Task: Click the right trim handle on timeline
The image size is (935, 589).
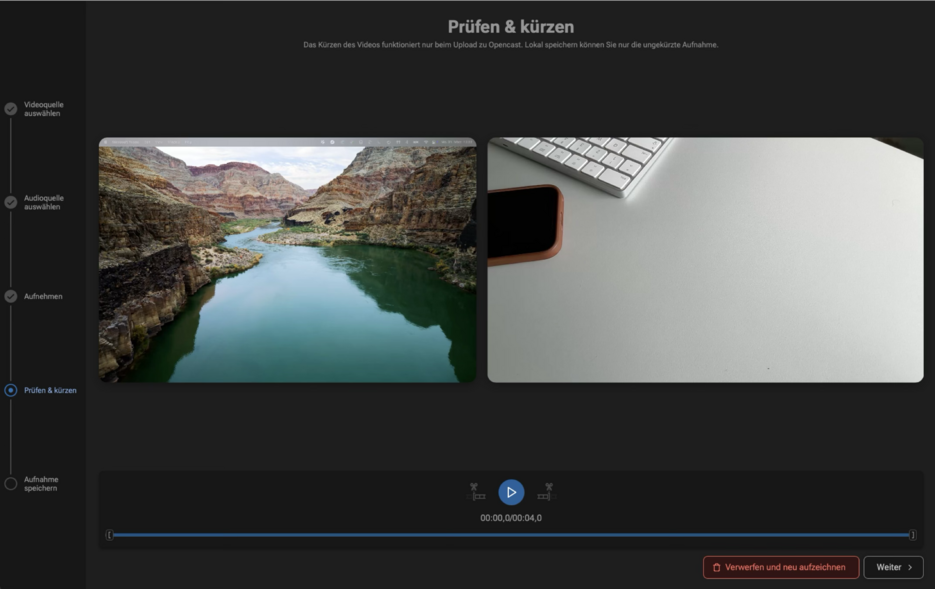Action: 912,535
